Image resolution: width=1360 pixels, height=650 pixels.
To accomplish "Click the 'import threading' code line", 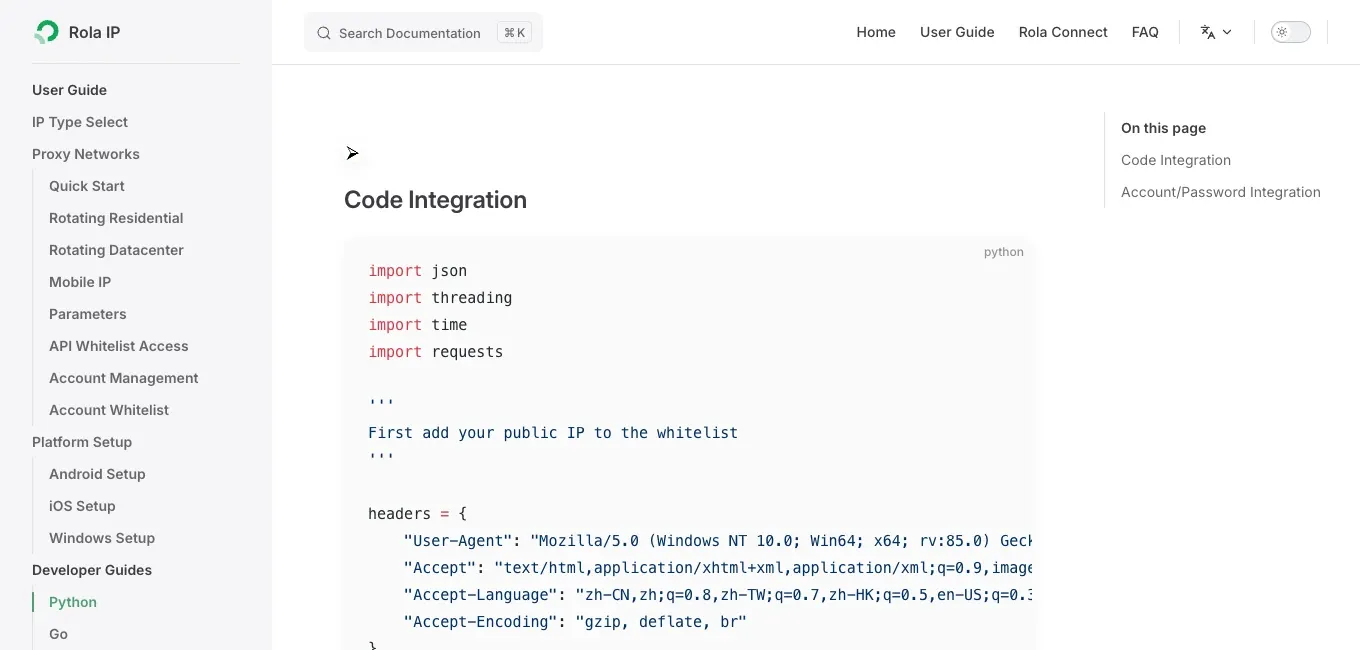I will tap(440, 298).
